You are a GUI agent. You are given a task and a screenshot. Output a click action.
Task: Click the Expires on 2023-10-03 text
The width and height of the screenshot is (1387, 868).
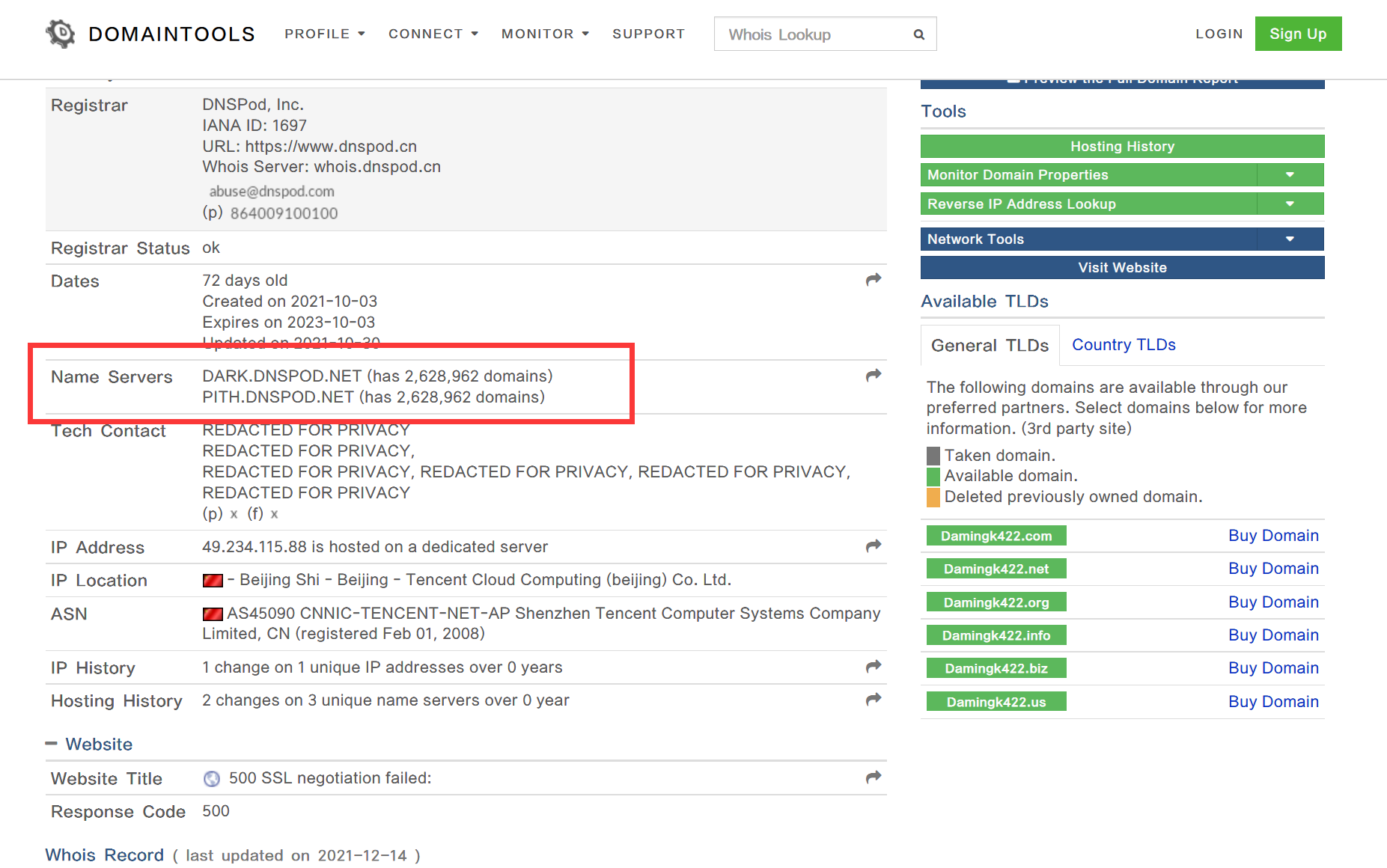point(288,322)
